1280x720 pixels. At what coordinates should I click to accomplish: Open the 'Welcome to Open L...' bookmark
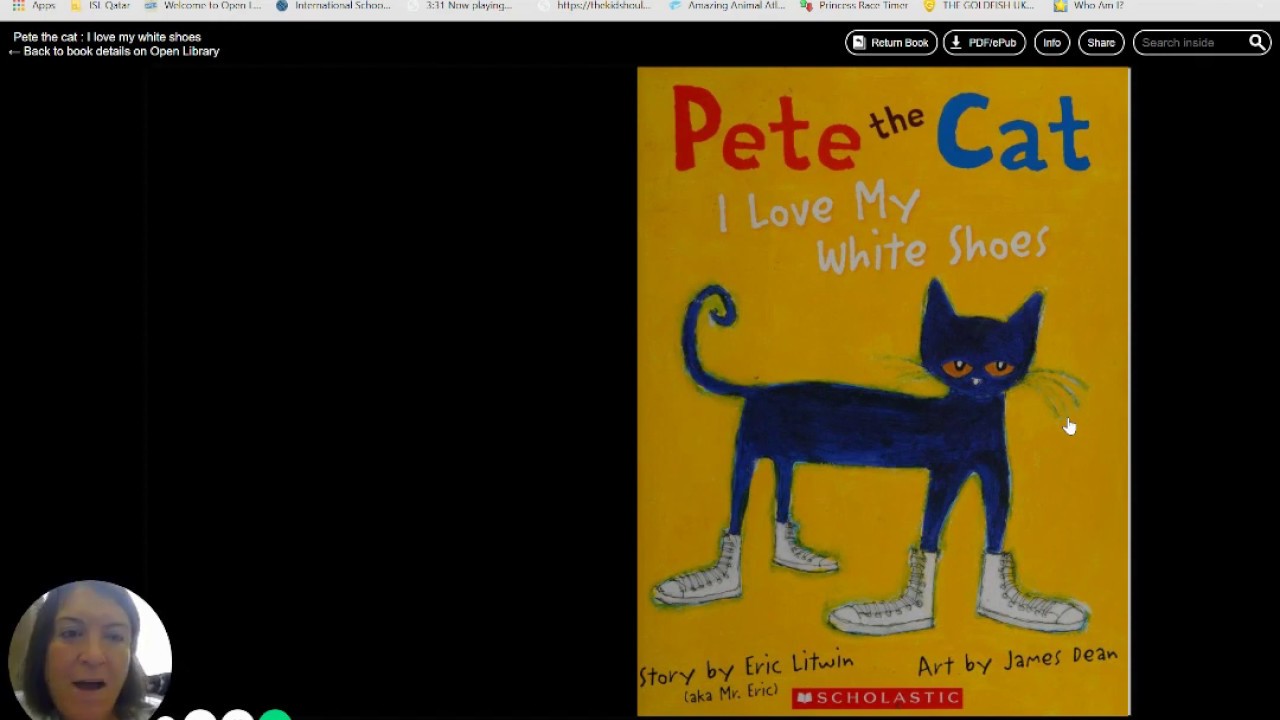point(202,5)
